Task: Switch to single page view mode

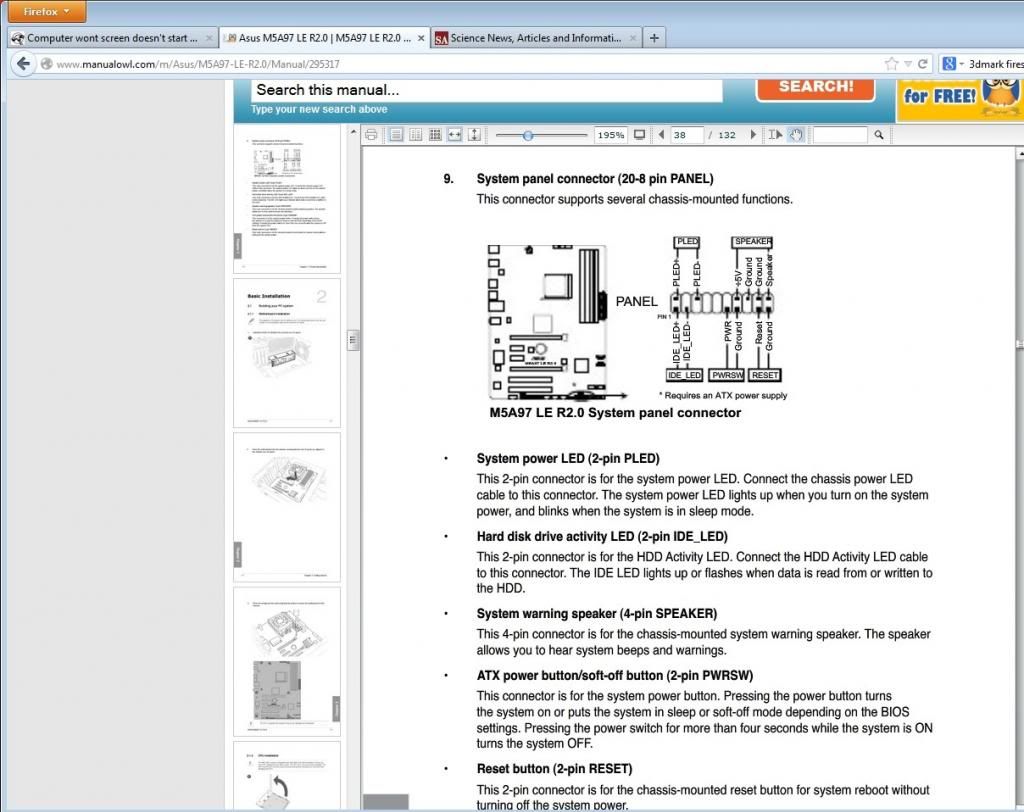Action: (x=396, y=135)
